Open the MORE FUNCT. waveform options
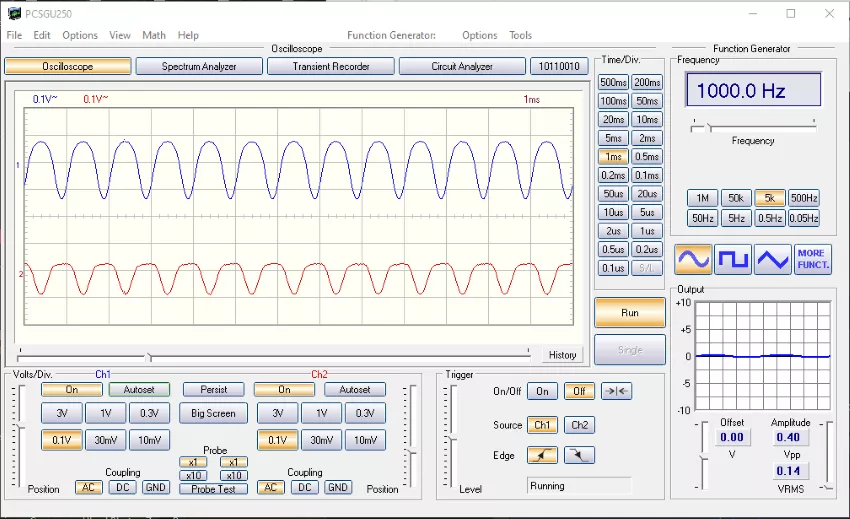850x519 pixels. 813,259
